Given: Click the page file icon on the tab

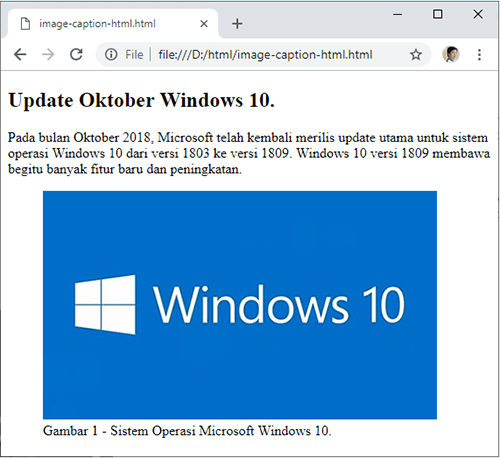Looking at the screenshot, I should pos(25,24).
